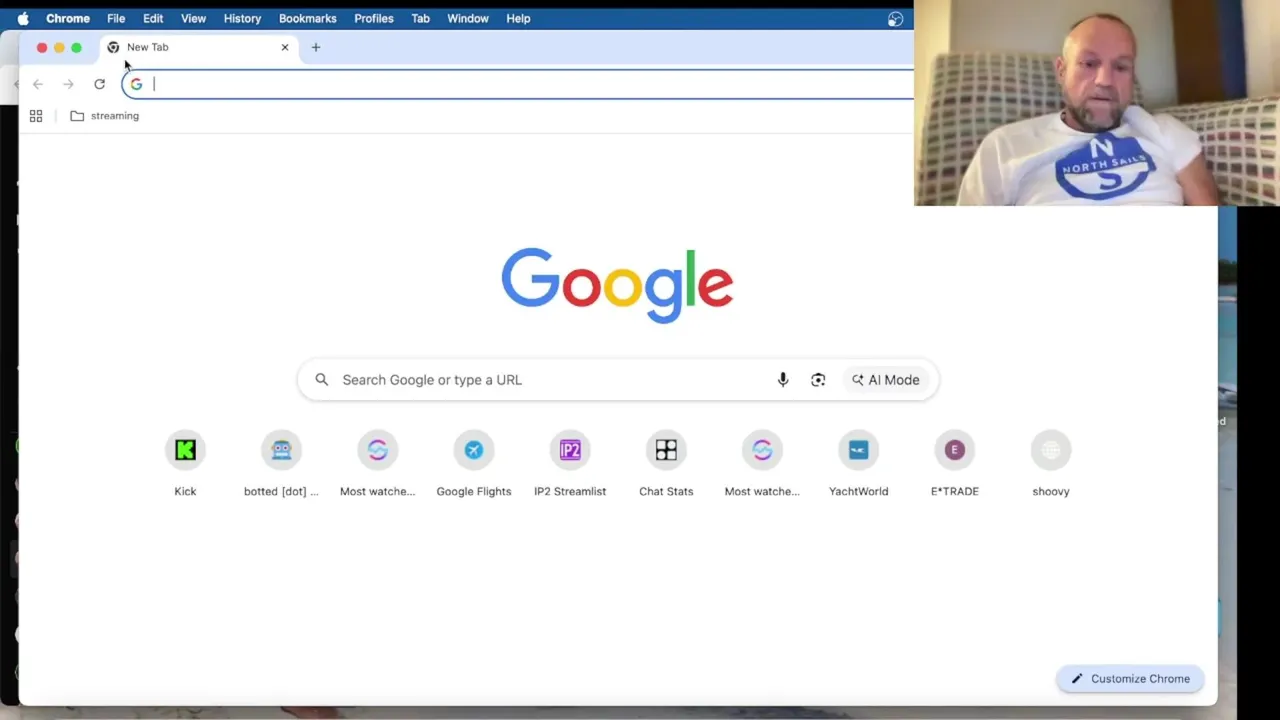Open the Bookmarks menu
The height and width of the screenshot is (720, 1280).
point(308,18)
